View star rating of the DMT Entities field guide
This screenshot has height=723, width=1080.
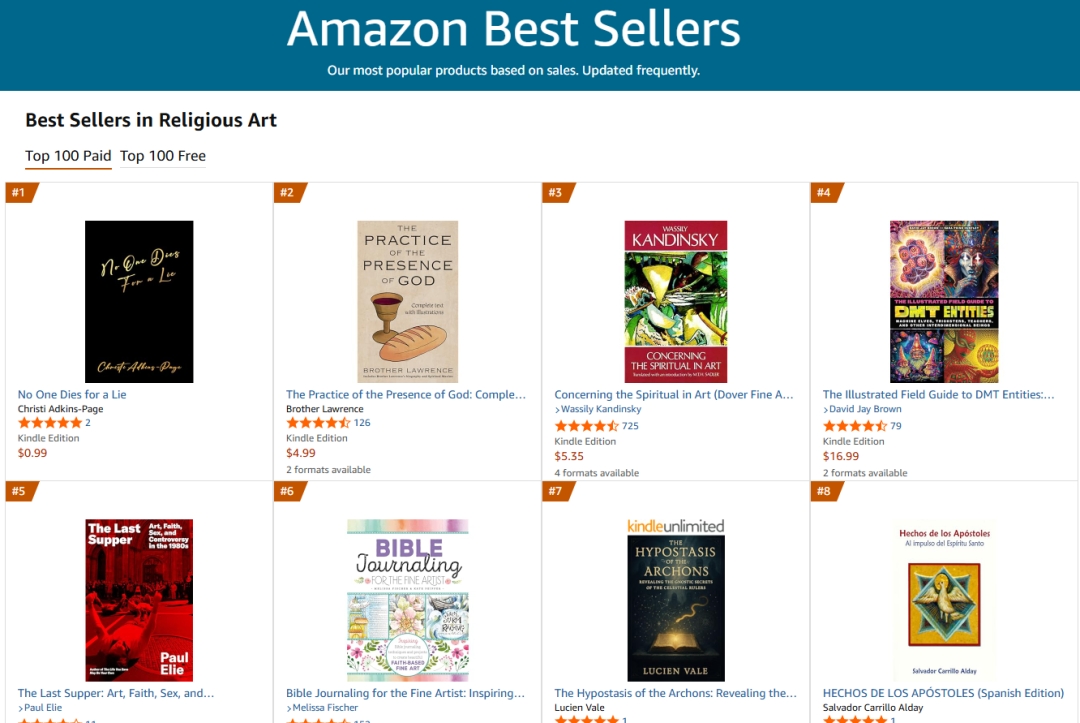(x=854, y=426)
